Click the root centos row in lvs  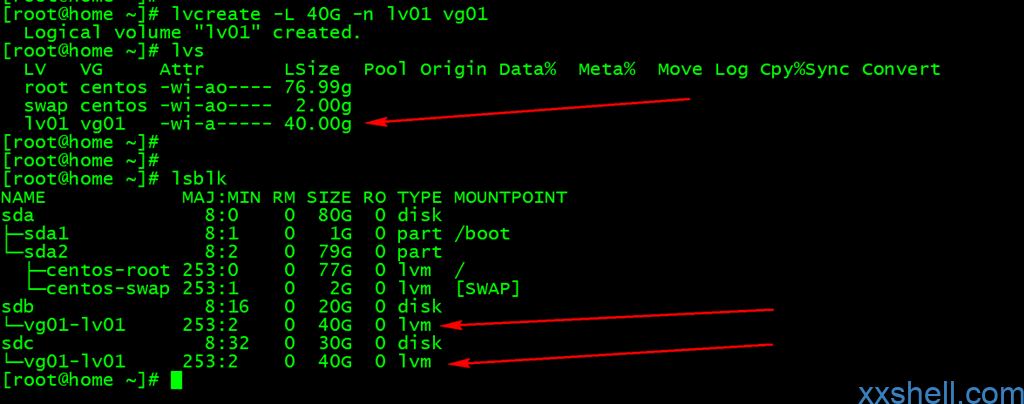tap(187, 87)
